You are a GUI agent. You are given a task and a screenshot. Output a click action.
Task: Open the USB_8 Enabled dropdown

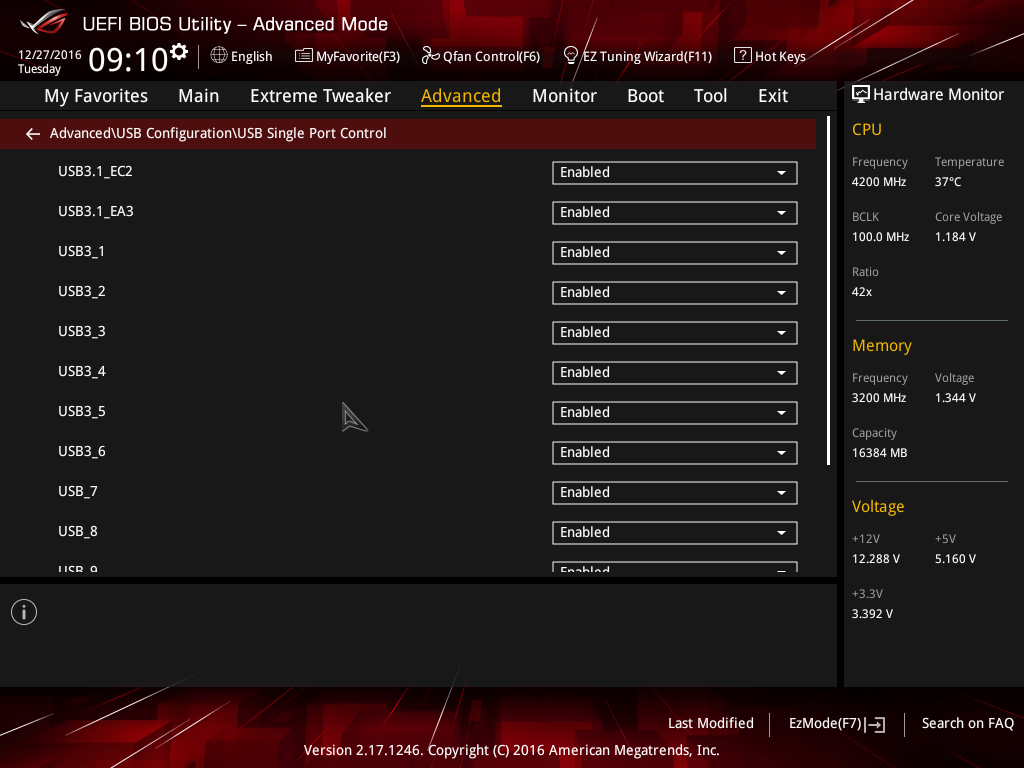click(x=675, y=533)
